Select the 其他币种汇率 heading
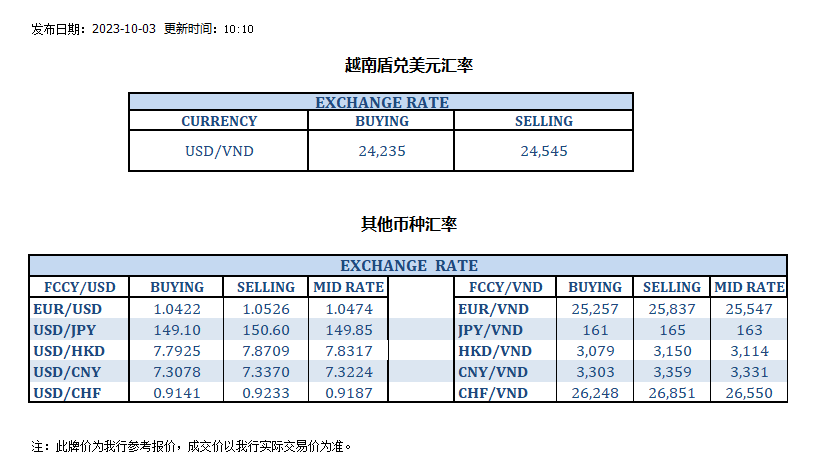828x476 pixels. coord(408,224)
